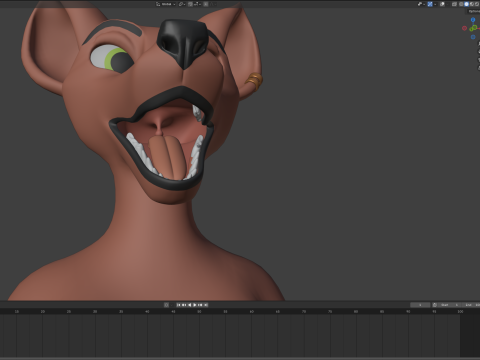
Task: Open proportional editing falloff dropdown
Action: click(213, 4)
